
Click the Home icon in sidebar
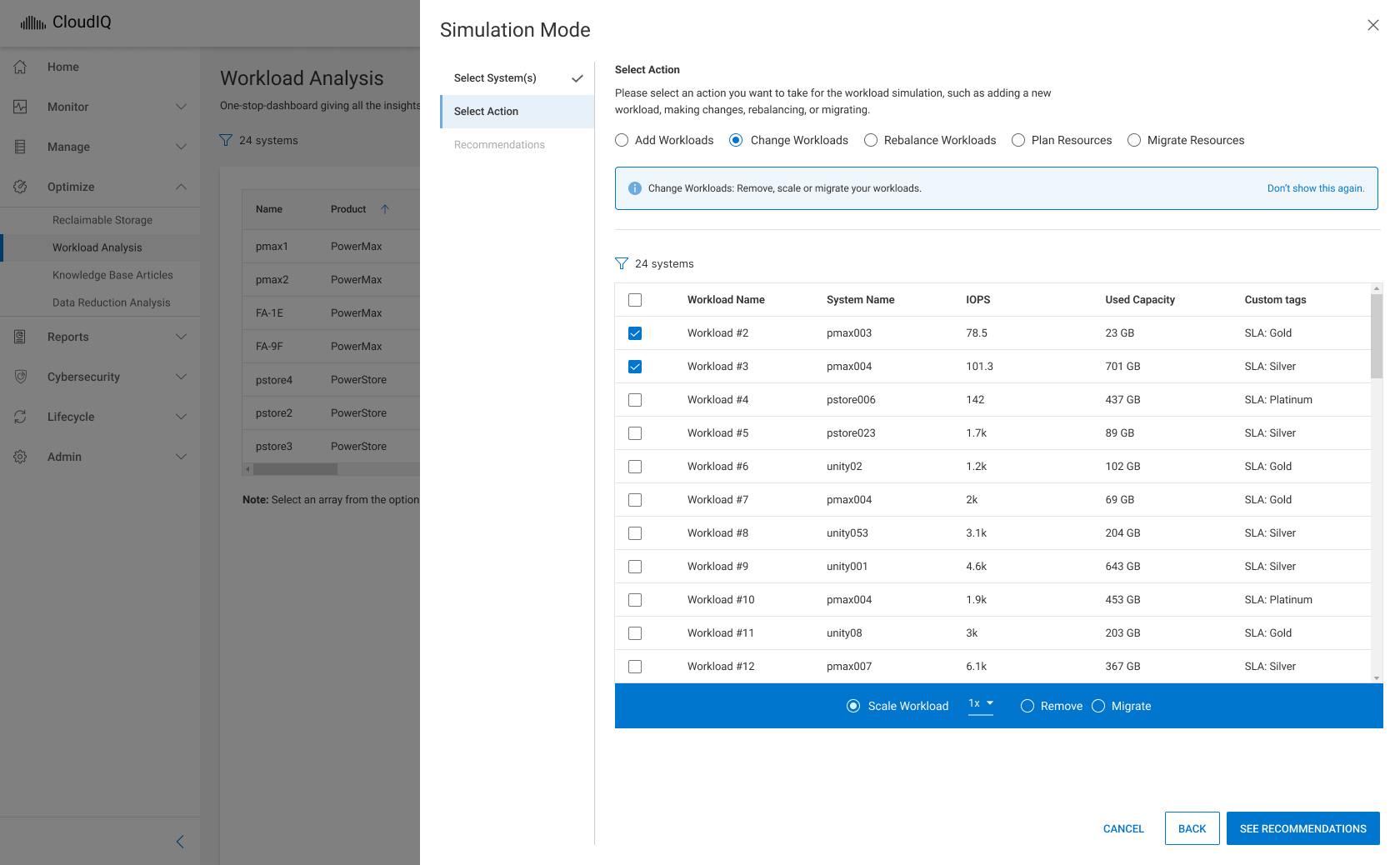click(x=20, y=67)
